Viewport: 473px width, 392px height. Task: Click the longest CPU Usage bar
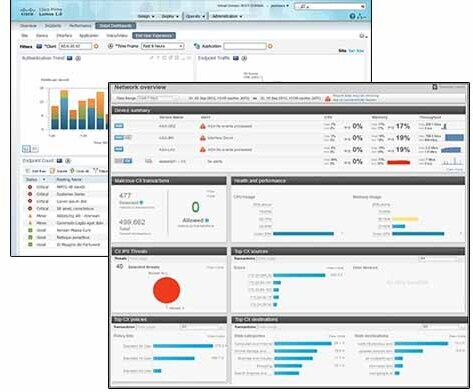(303, 234)
